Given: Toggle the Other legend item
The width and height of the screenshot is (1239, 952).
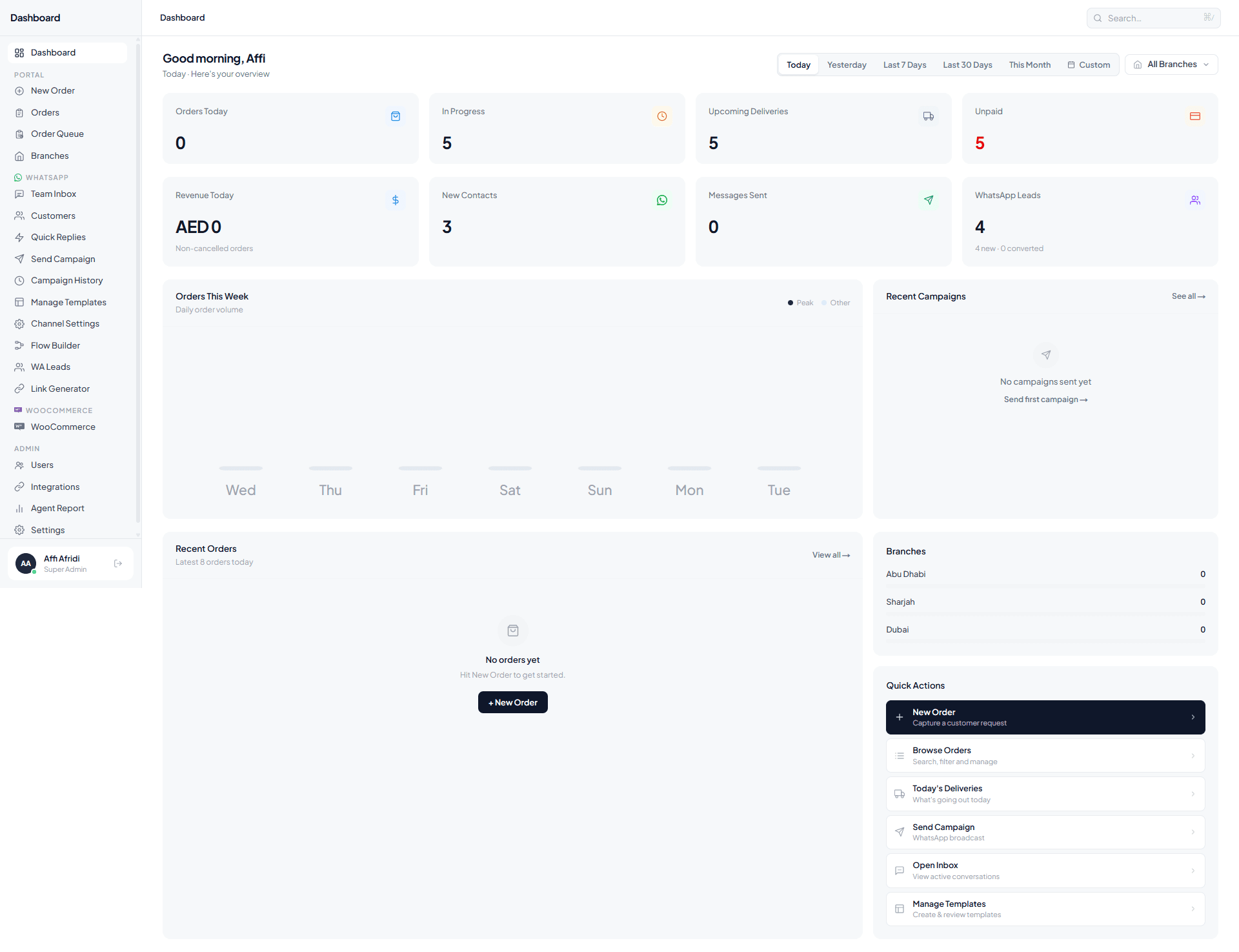Looking at the screenshot, I should 836,303.
